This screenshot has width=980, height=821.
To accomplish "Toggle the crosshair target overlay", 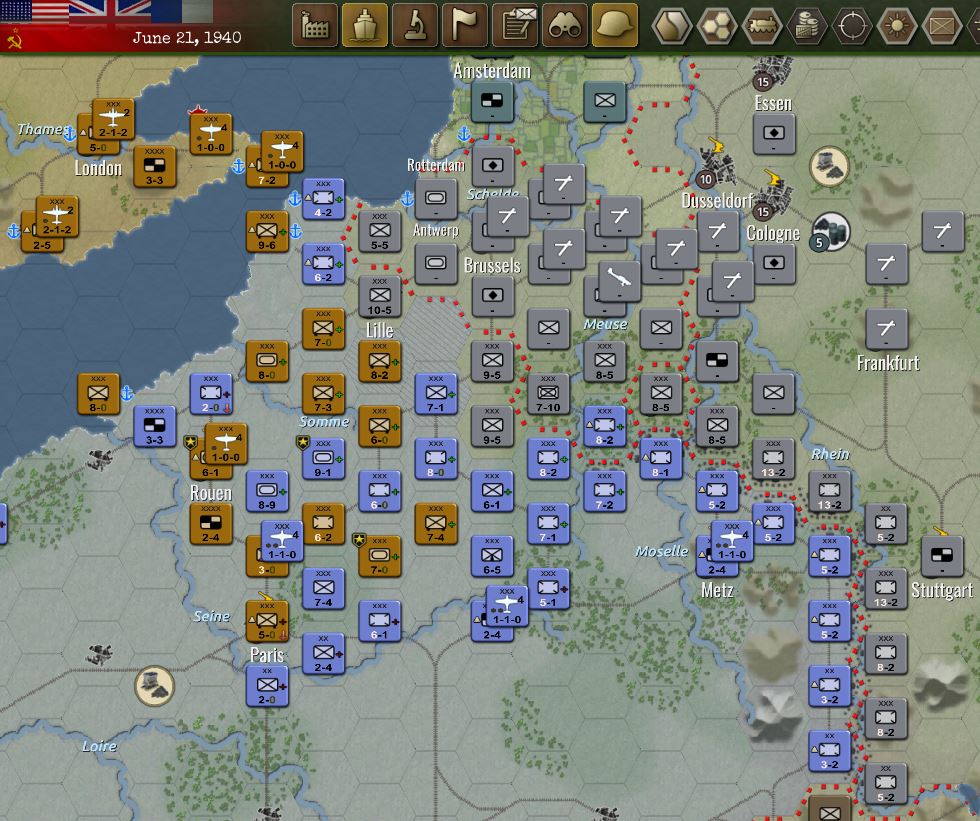I will pyautogui.click(x=852, y=26).
